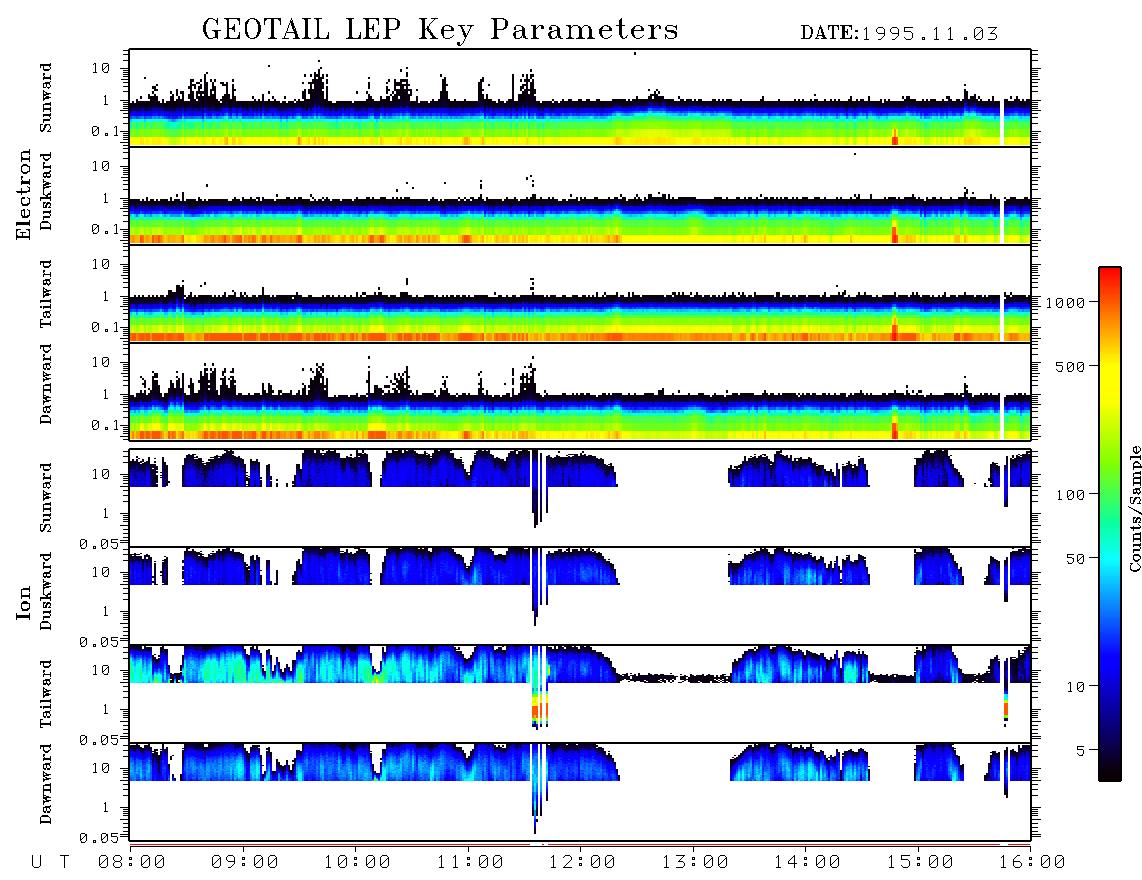
Task: Click the "08:00" time tick label
Action: [132, 862]
